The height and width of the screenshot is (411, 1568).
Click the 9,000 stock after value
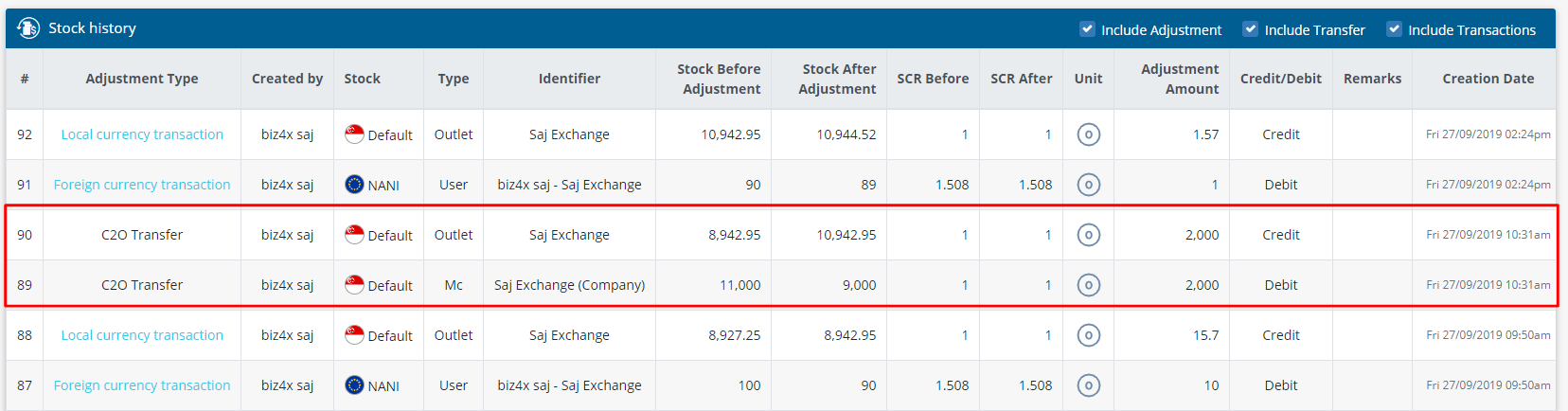(859, 285)
